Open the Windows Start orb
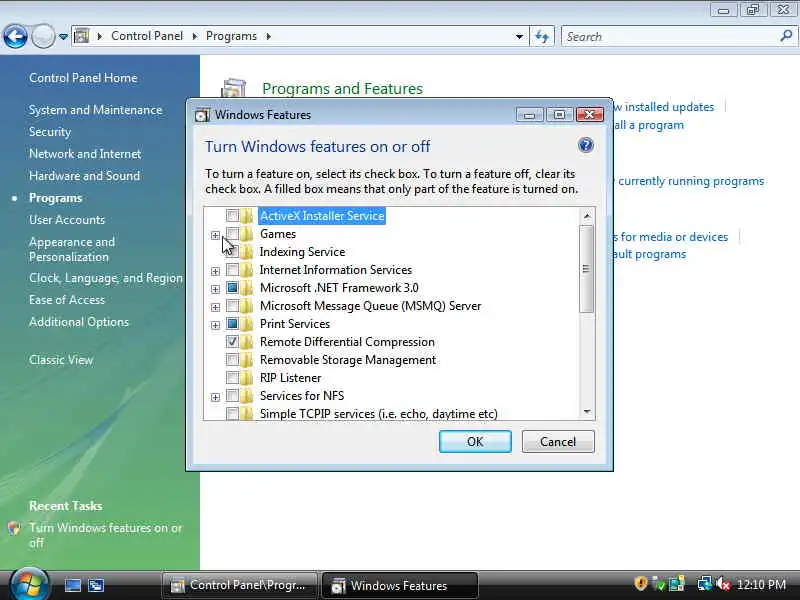This screenshot has width=800, height=600. (29, 584)
